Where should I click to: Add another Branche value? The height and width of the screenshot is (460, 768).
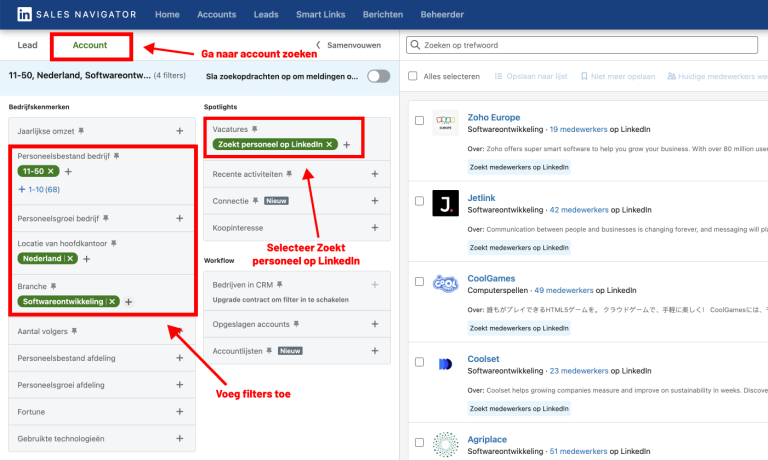pyautogui.click(x=128, y=302)
